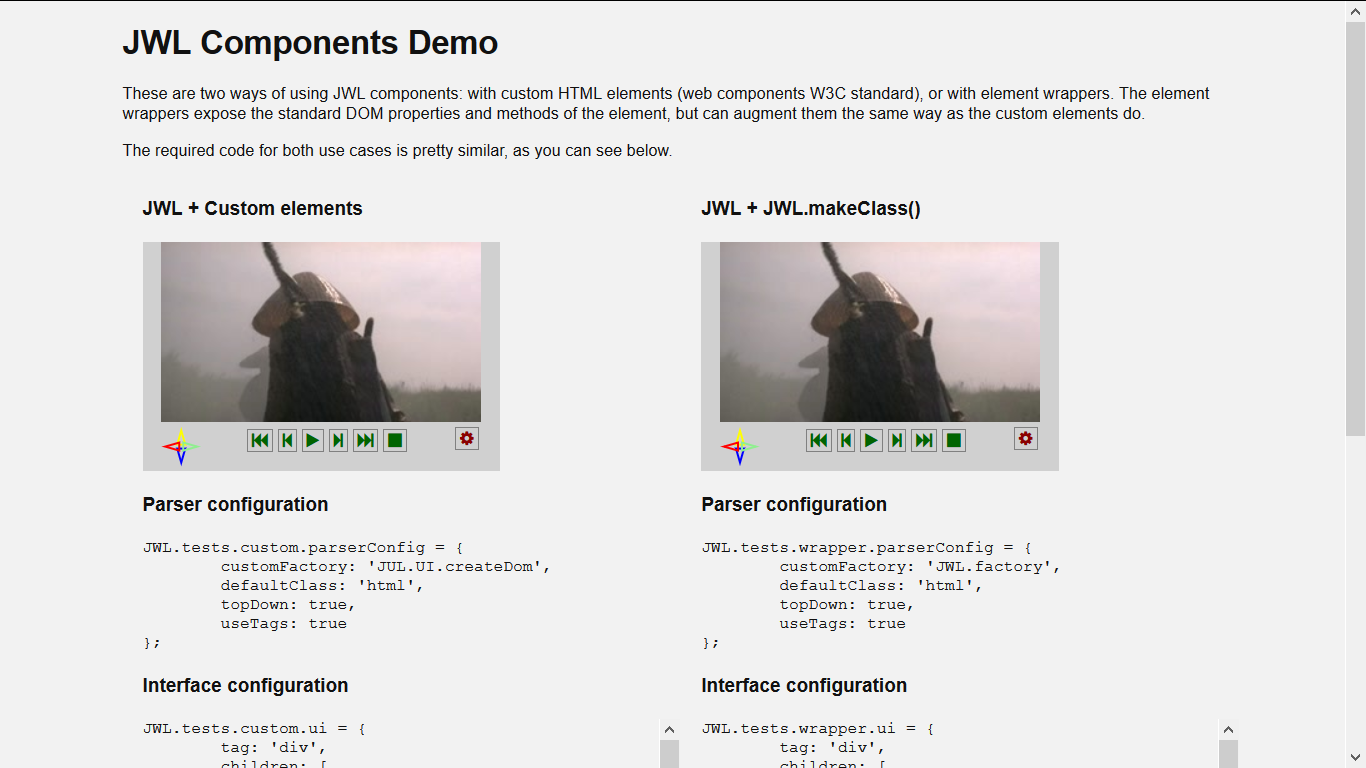Skip to start in the right player
This screenshot has height=768, width=1366.
(x=819, y=439)
